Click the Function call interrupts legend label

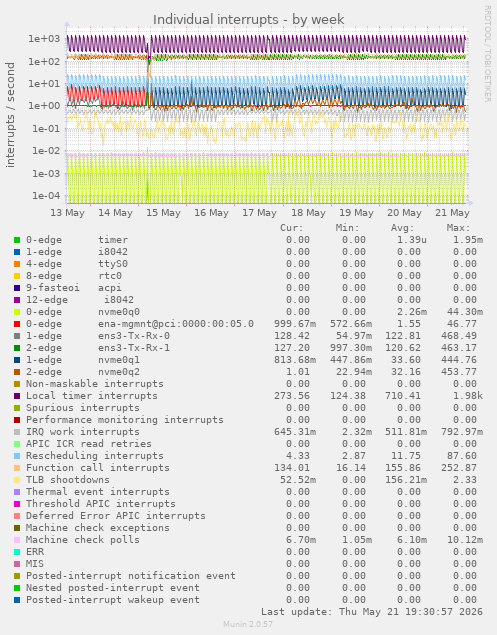(98, 468)
